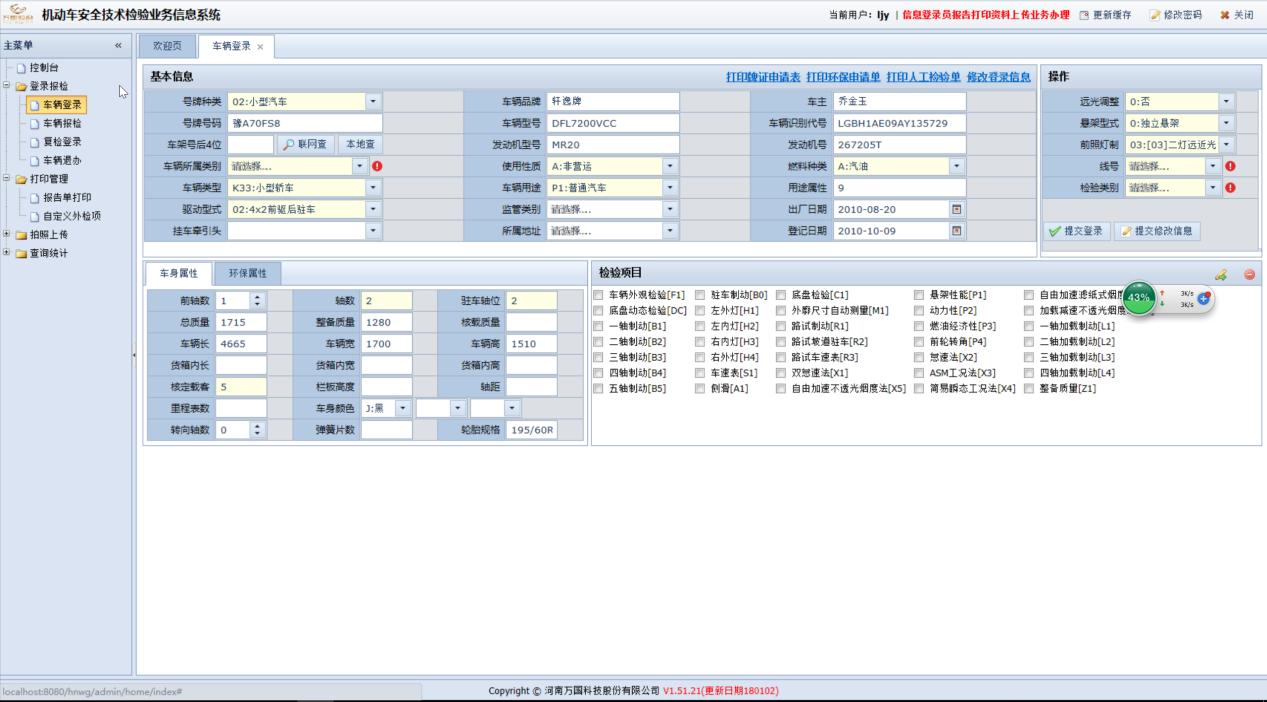
Task: Click the brush icon in 检验项目 header
Action: tap(1220, 274)
